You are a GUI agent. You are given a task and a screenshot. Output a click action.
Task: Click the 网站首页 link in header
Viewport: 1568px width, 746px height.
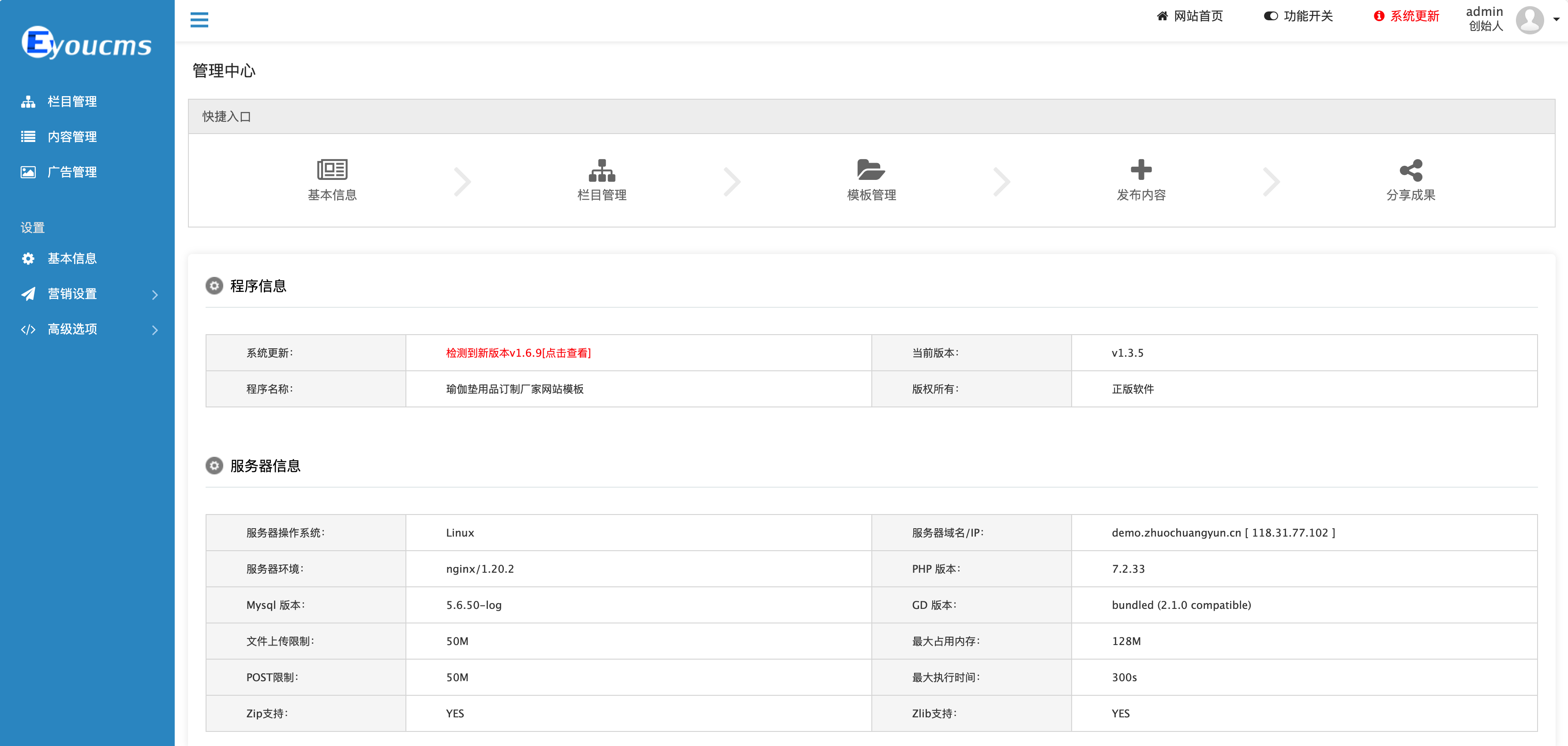click(1190, 16)
